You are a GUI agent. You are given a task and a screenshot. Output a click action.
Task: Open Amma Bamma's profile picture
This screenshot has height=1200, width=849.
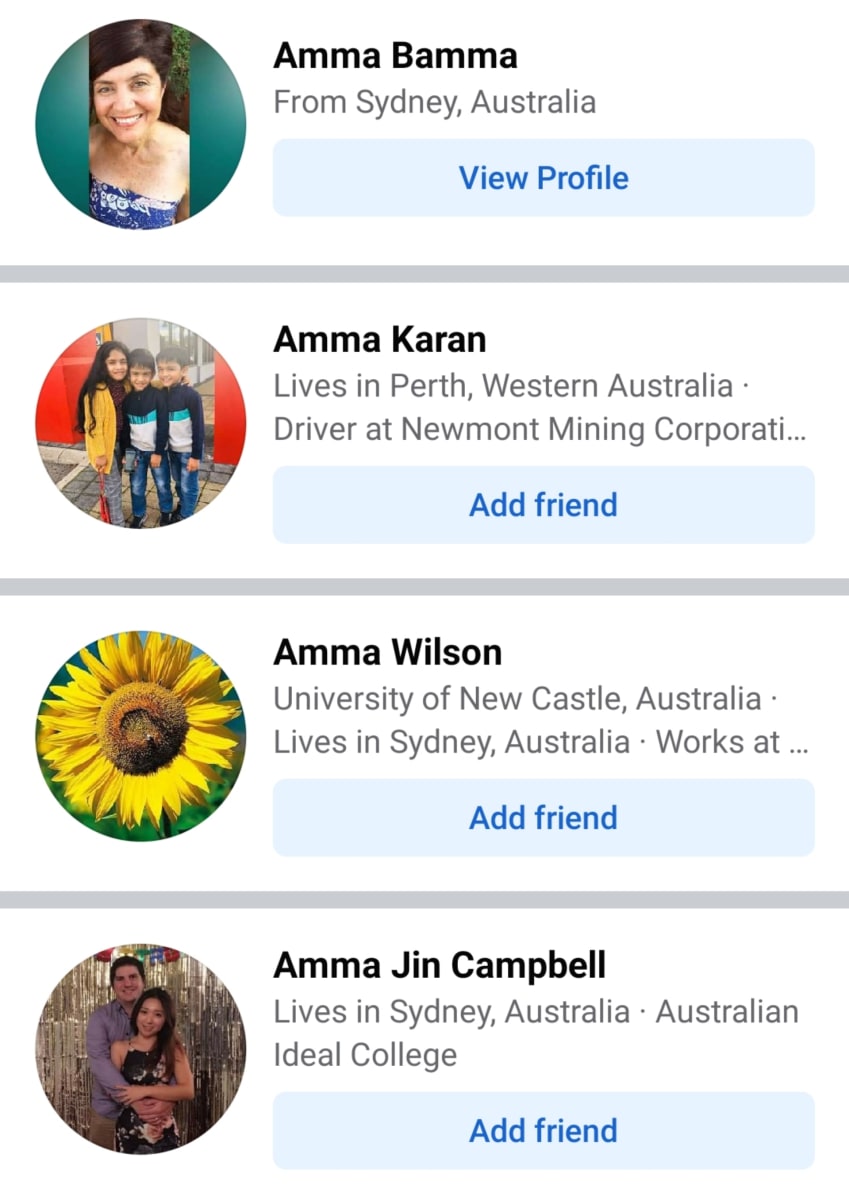pos(141,124)
